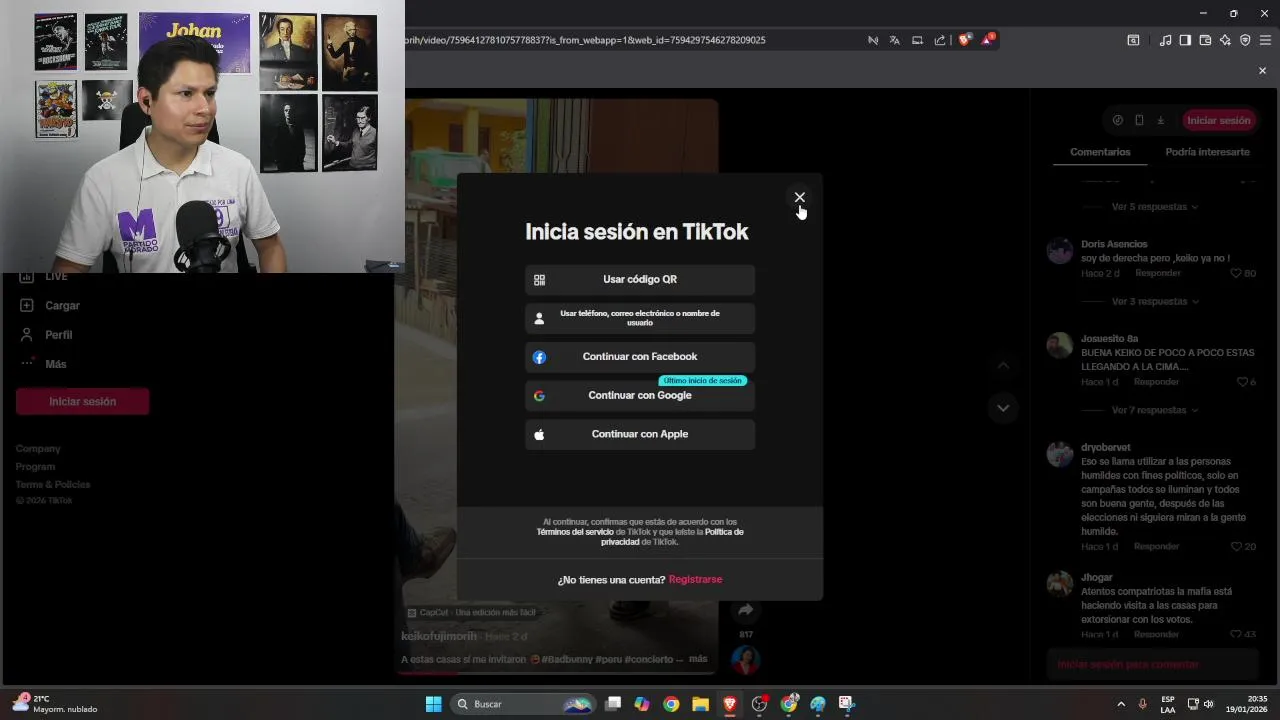The width and height of the screenshot is (1280, 720).
Task: Like Josuesito 8a's comment
Action: 1242,382
